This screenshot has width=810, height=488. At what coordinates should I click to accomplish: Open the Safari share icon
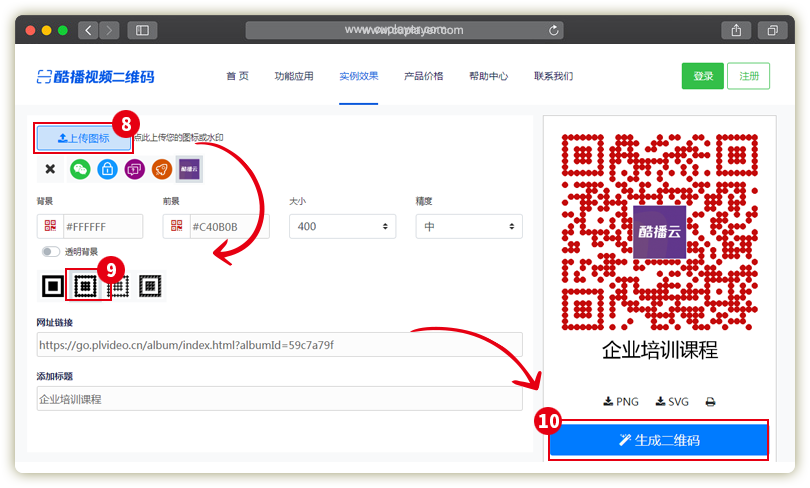(x=736, y=31)
